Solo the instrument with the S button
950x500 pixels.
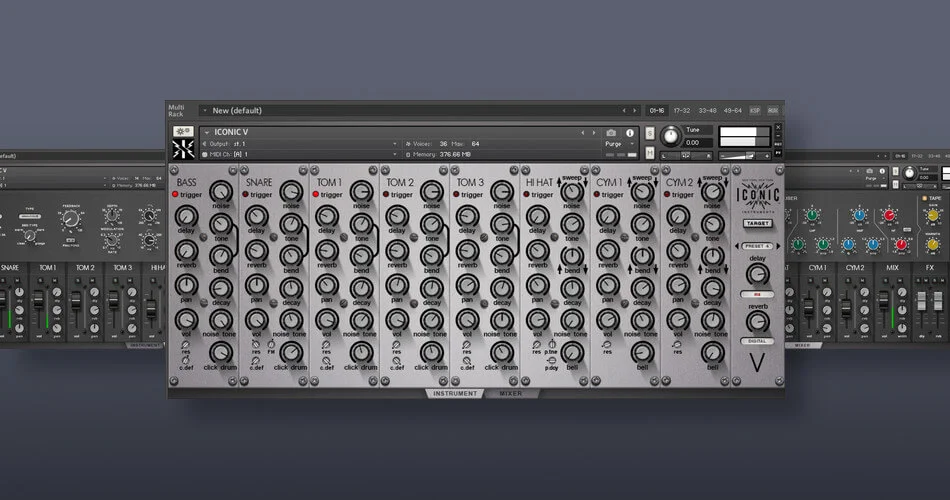click(x=650, y=133)
